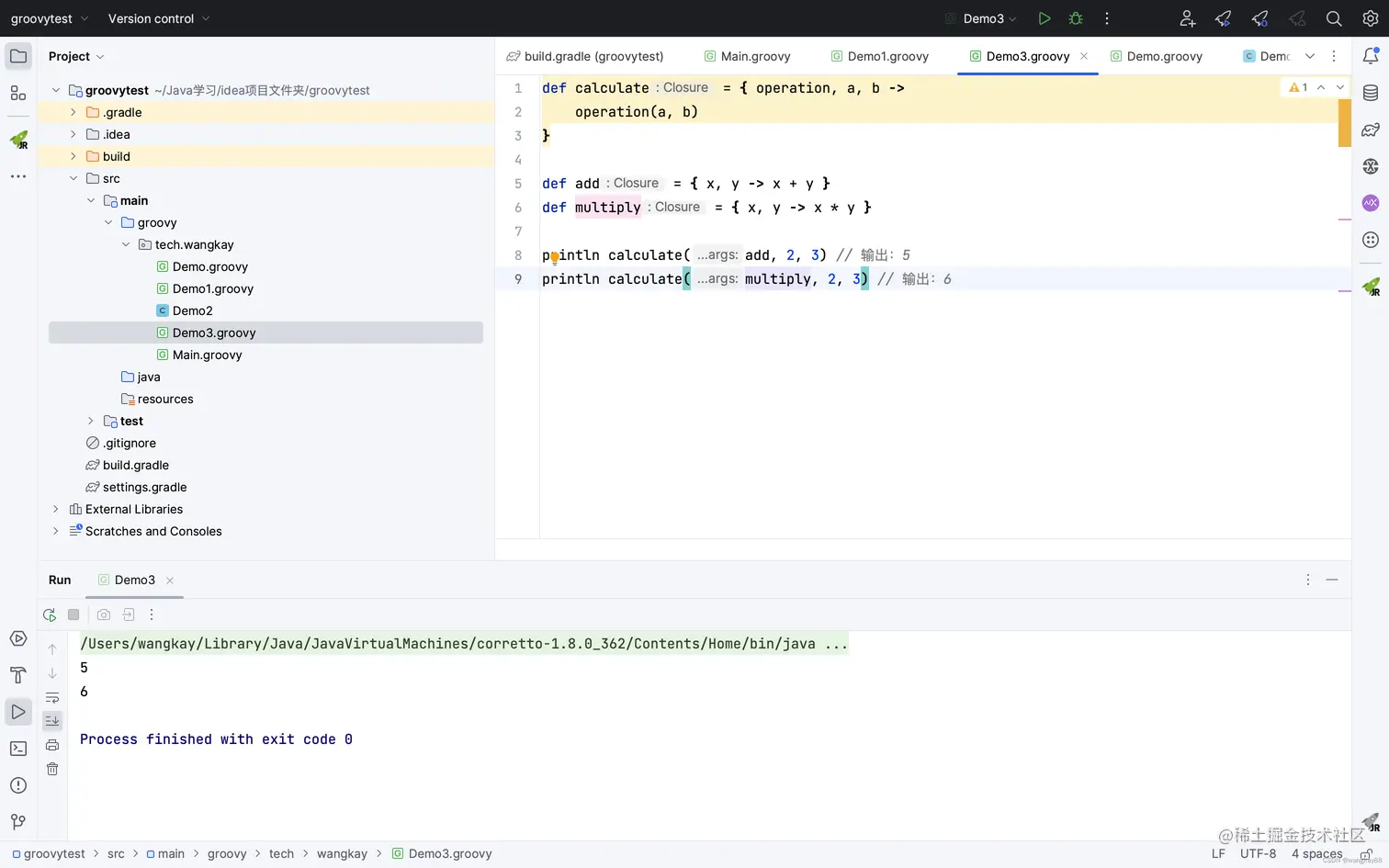Switch to Main.groovy editor tab
The width and height of the screenshot is (1389, 868).
[747, 56]
